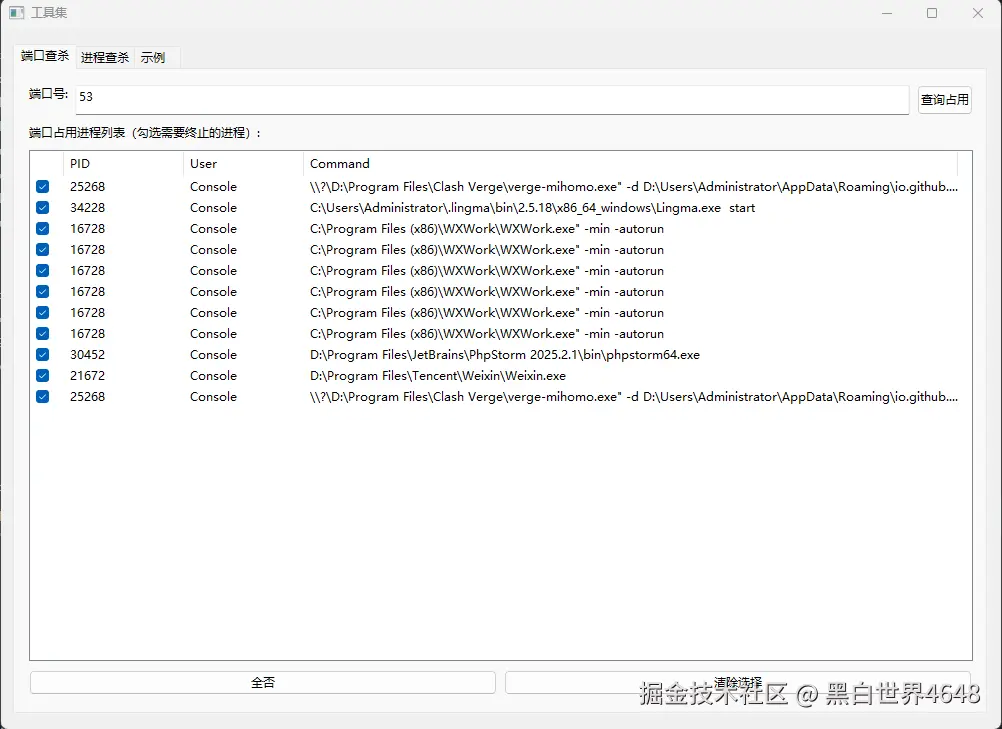1002x729 pixels.
Task: Click Console in the 30452 row
Action: pyautogui.click(x=213, y=355)
